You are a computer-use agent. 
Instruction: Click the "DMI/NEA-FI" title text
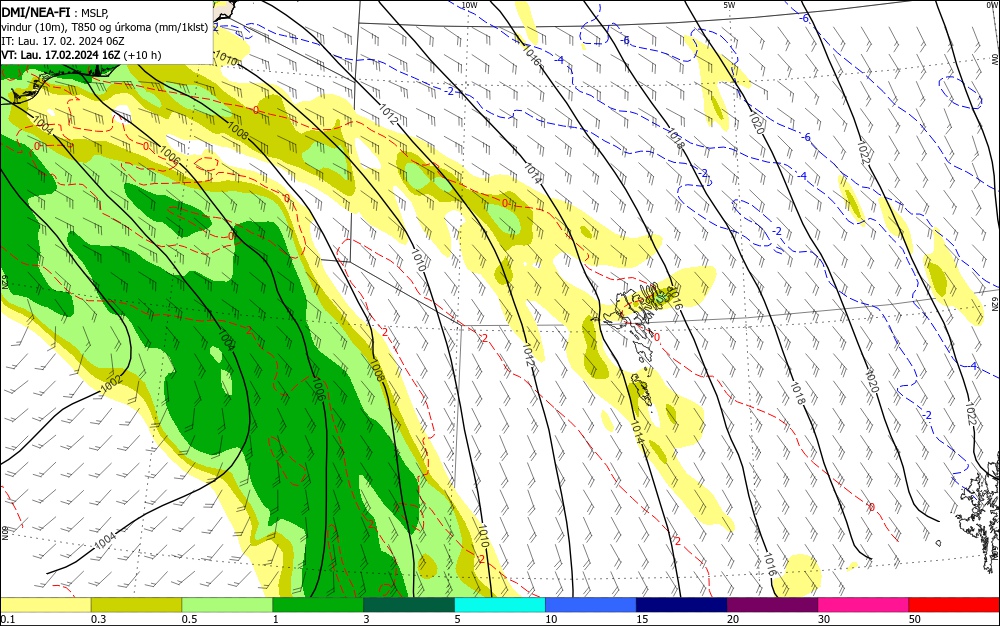coord(36,11)
